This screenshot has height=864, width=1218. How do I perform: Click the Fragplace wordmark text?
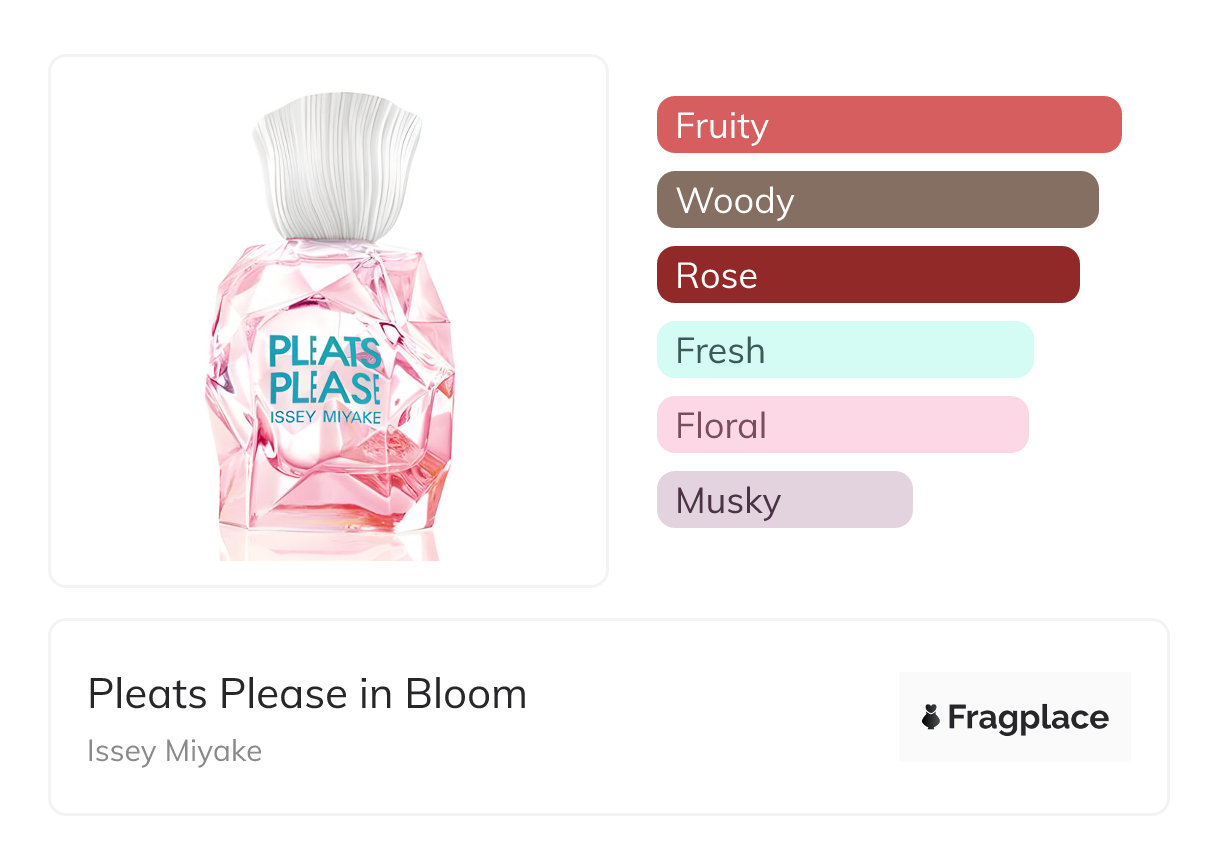pyautogui.click(x=1028, y=718)
